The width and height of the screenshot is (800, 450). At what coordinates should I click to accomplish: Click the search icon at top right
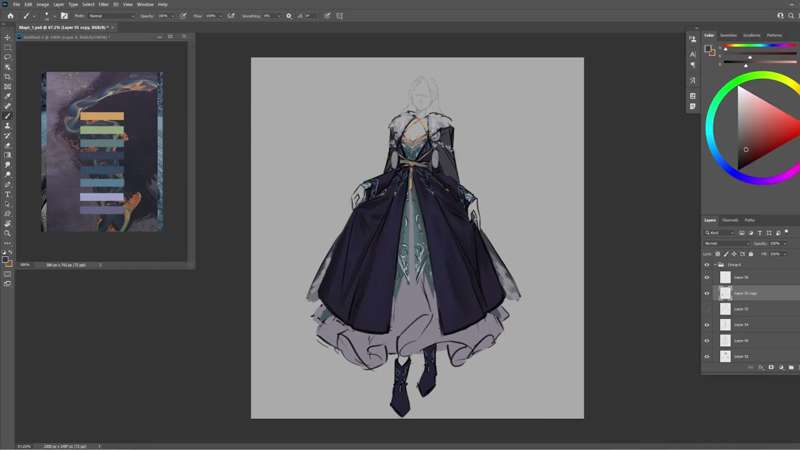click(x=791, y=16)
